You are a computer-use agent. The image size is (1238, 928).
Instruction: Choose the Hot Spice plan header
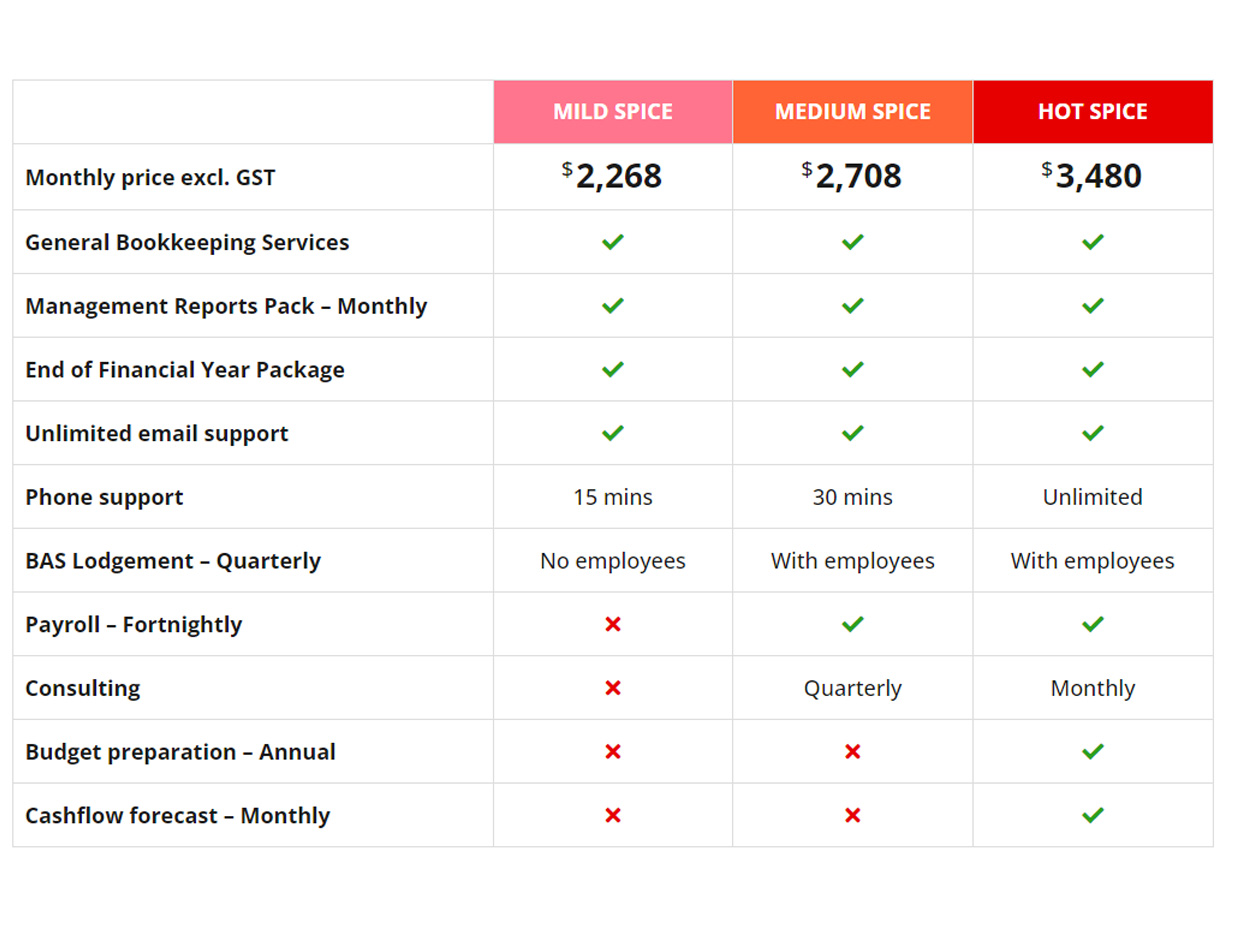pos(1092,112)
